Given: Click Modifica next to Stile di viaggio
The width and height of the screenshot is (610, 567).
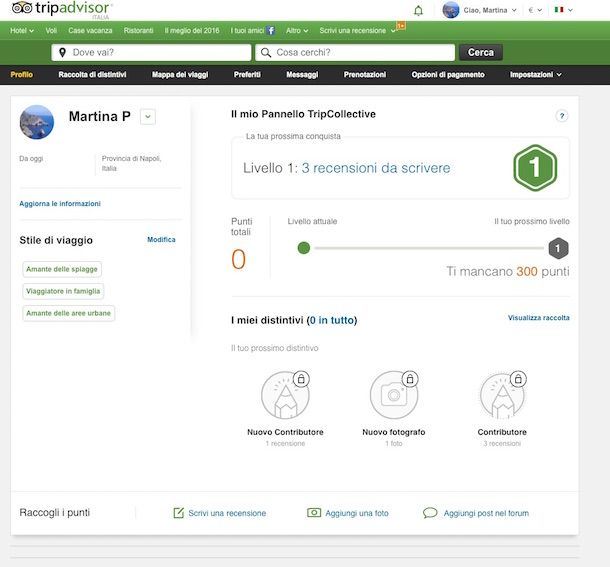Looking at the screenshot, I should point(161,239).
